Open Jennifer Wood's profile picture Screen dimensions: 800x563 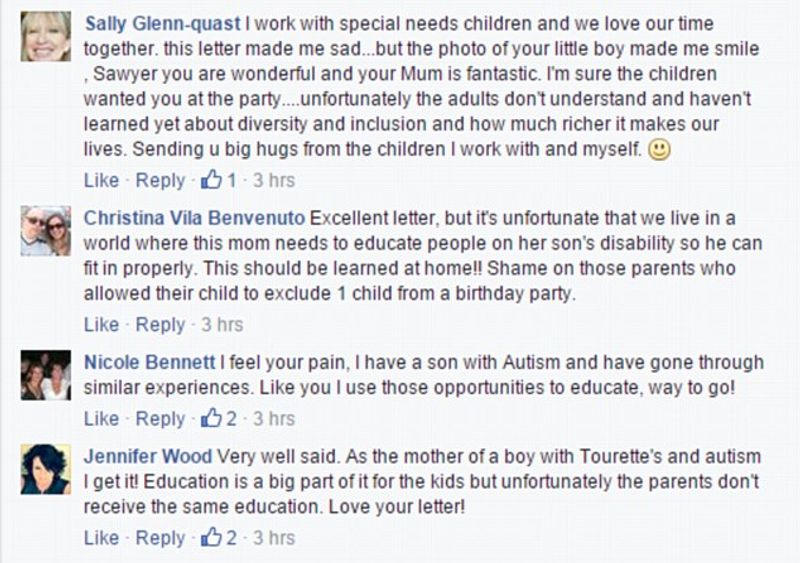(46, 470)
